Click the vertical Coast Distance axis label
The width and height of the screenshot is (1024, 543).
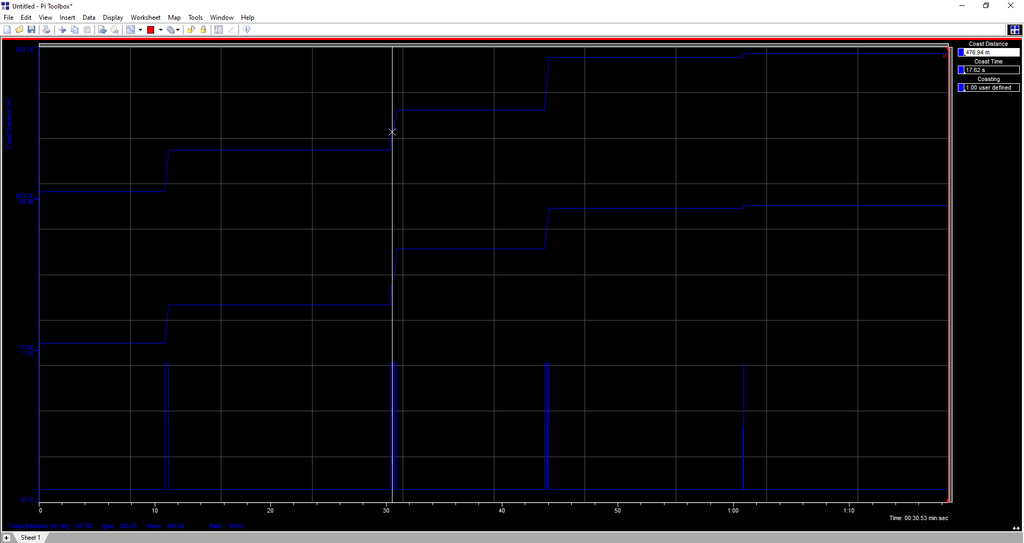tap(10, 123)
